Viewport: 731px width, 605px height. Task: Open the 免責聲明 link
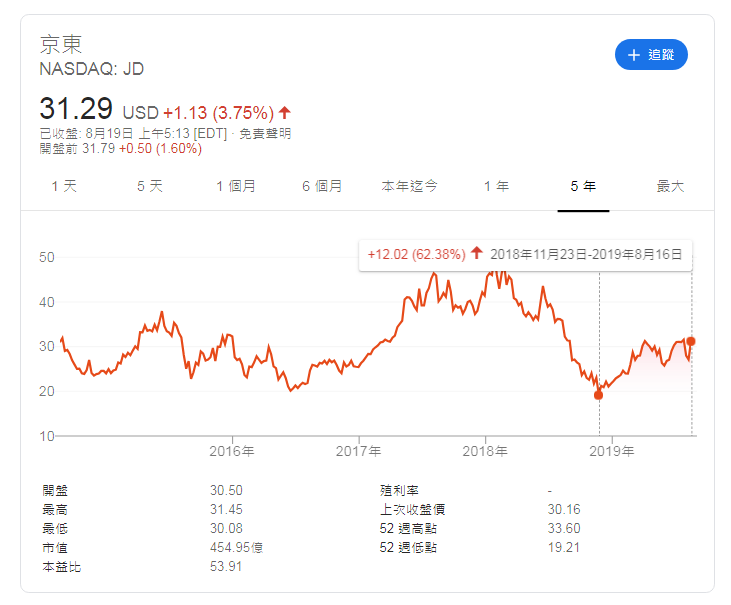point(265,133)
